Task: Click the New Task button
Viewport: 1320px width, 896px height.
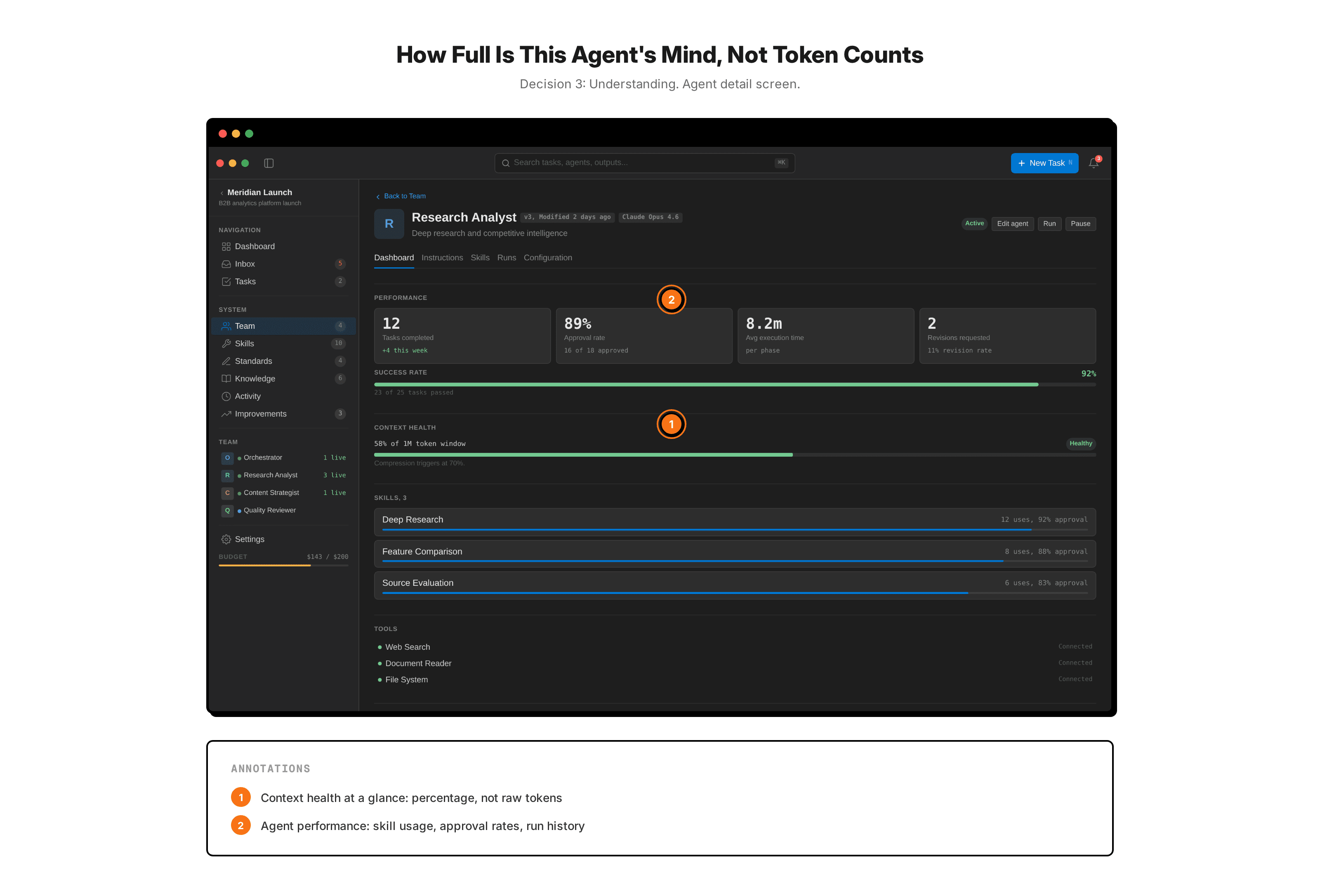Action: [x=1044, y=163]
